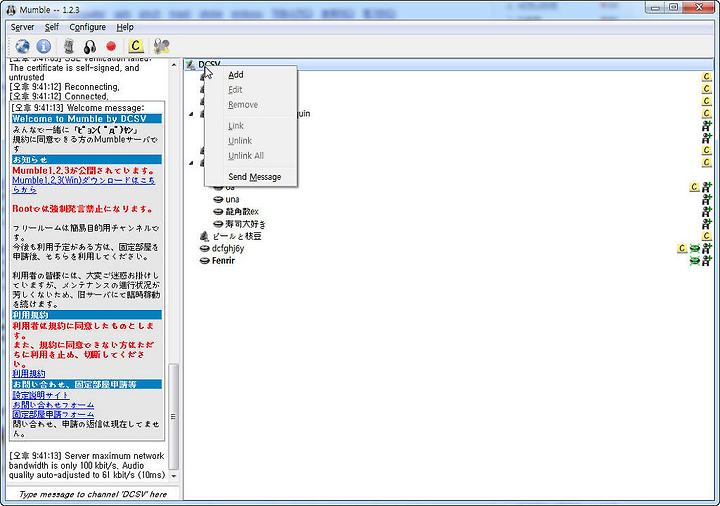This screenshot has height=506, width=720.
Task: Click the authenticated icon on 龍角散ex's row
Action: (707, 212)
